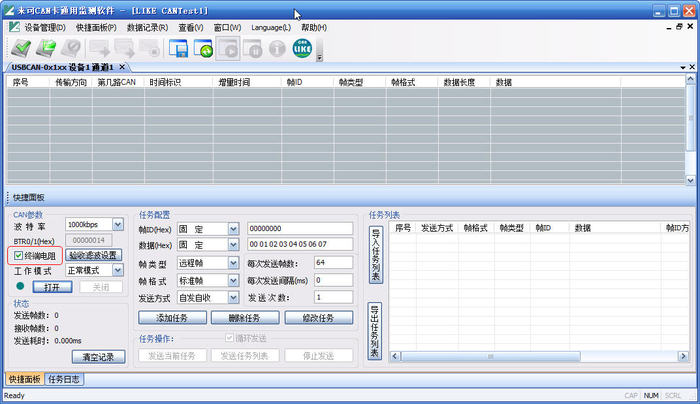Click the task list horizontal scrollbar thumb
Viewport: 700px width, 404px height.
click(x=491, y=356)
